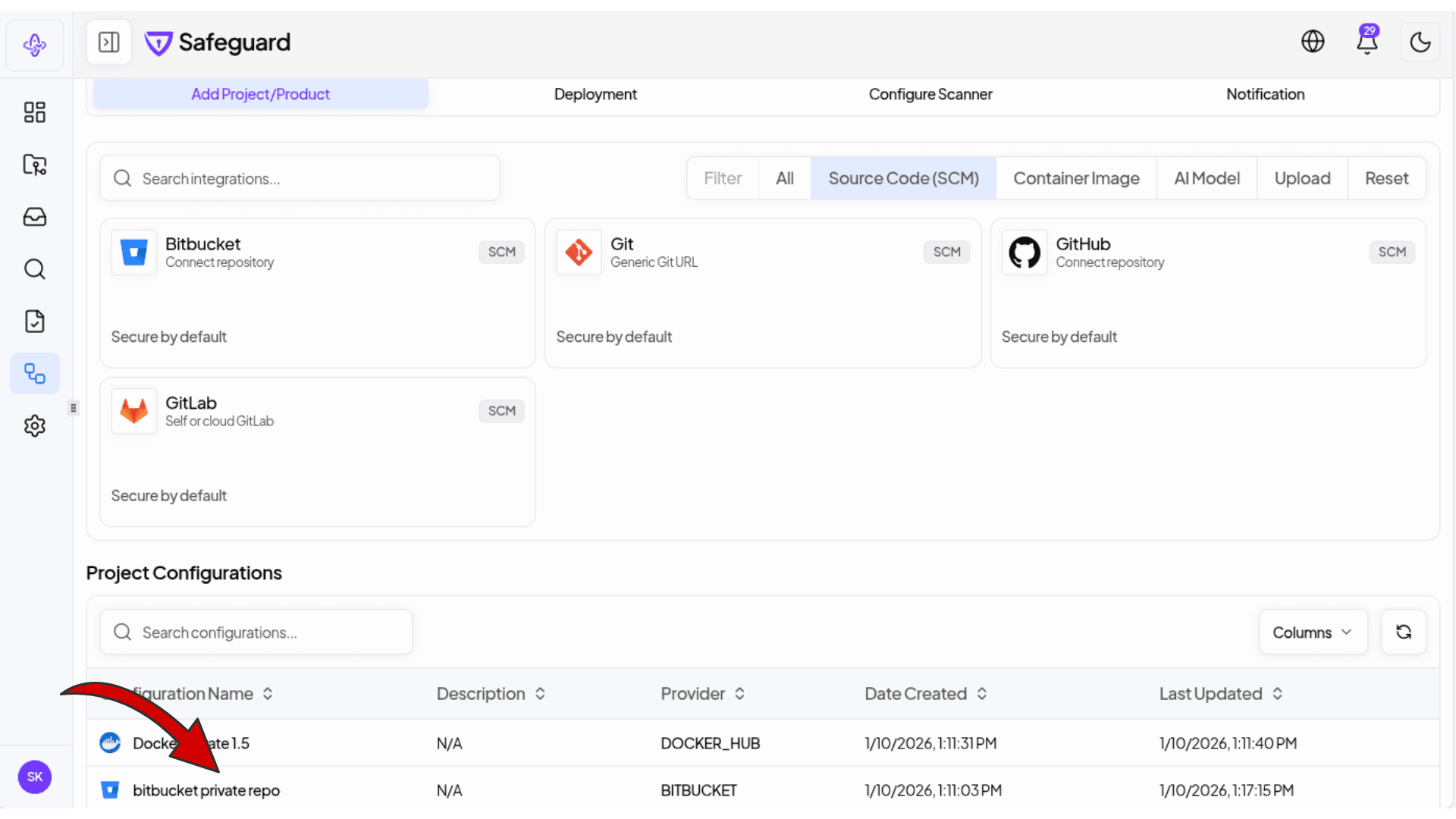1456x819 pixels.
Task: Open the dashboard grid icon in sidebar
Action: click(x=35, y=112)
